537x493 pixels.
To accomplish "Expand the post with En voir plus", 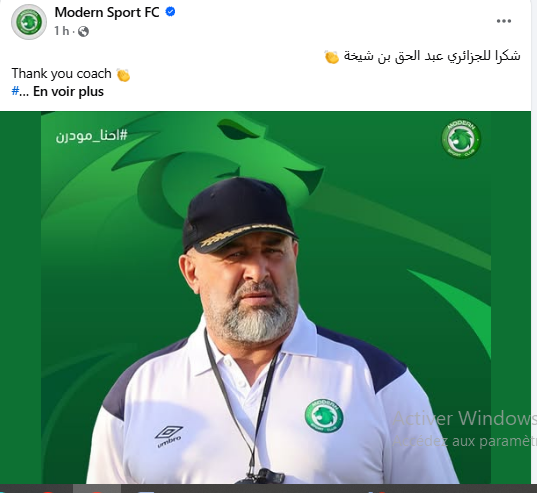I will pos(68,92).
